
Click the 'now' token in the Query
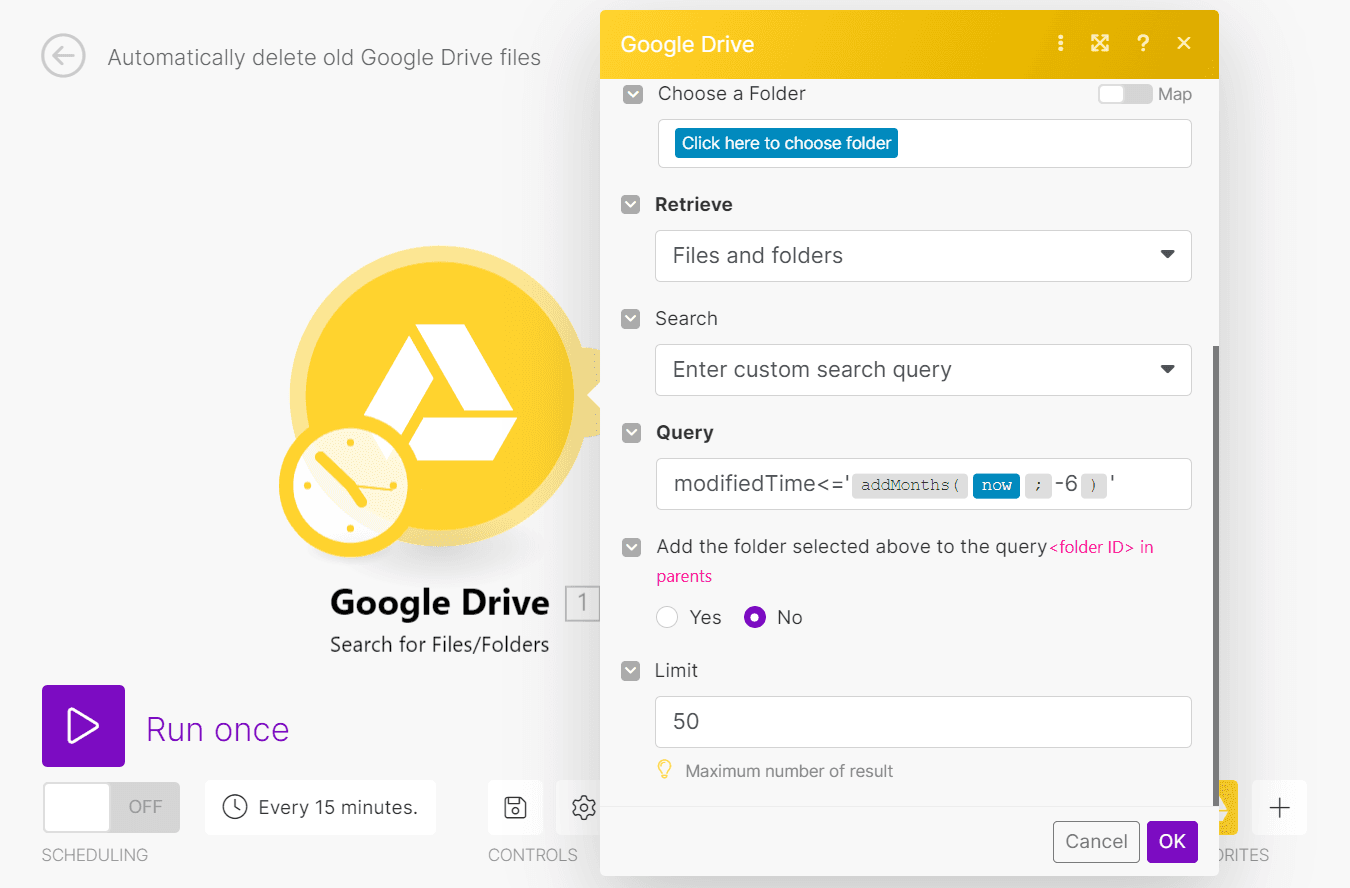(996, 485)
